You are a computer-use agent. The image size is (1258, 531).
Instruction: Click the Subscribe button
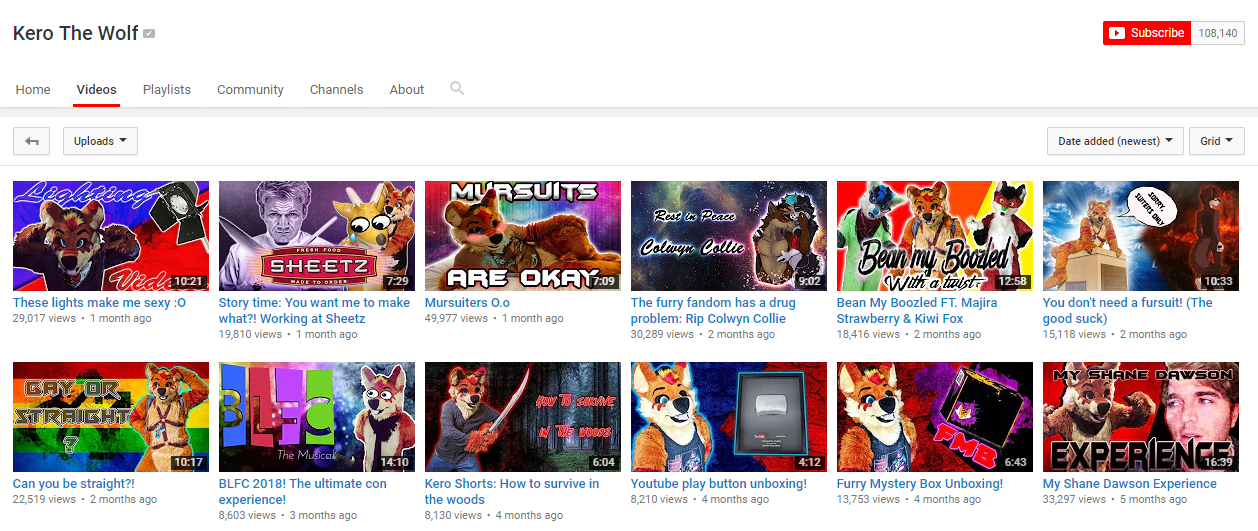pyautogui.click(x=1147, y=33)
